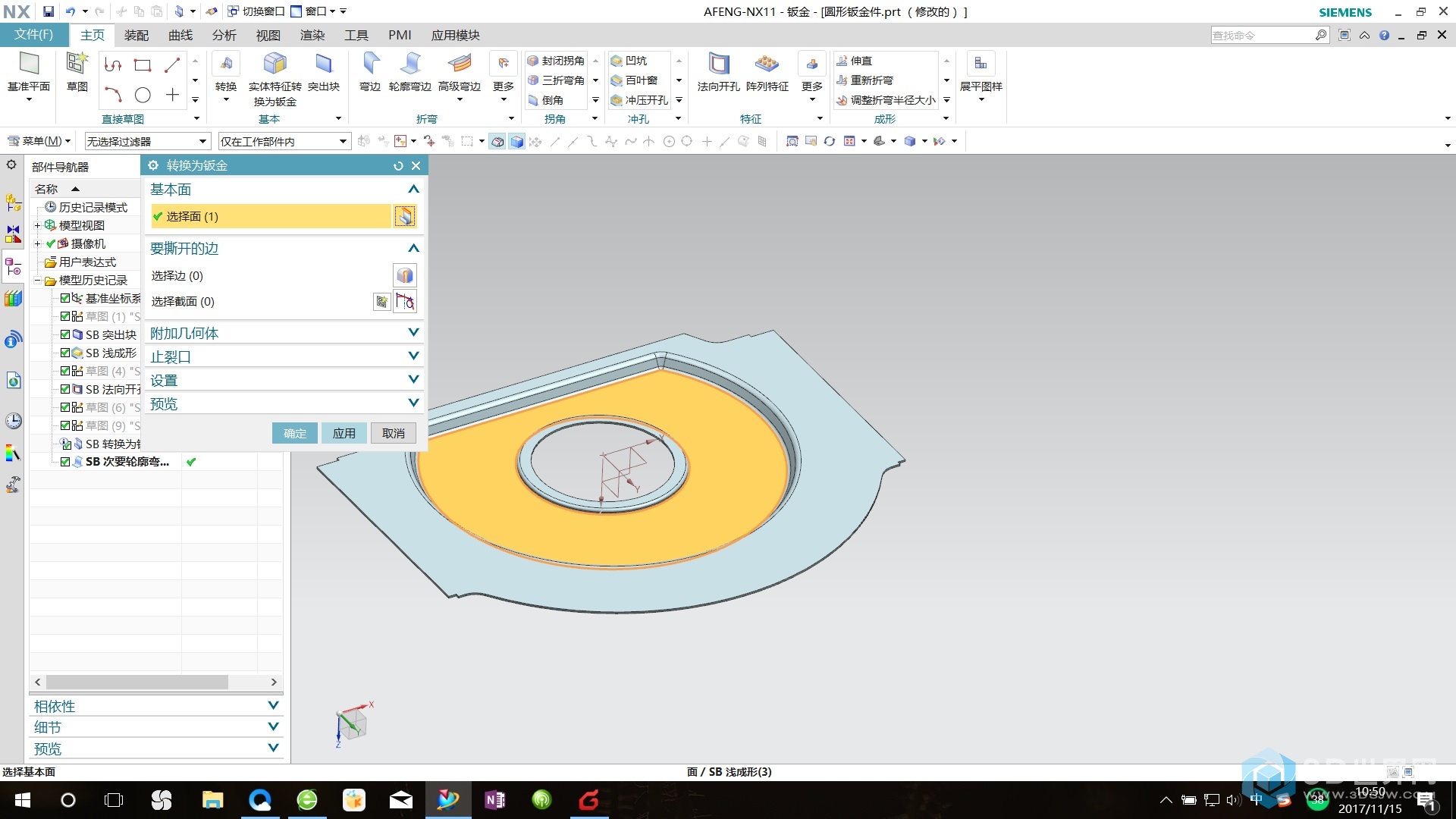
Task: Toggle checkbox for 草图 (1) feature
Action: (x=65, y=316)
